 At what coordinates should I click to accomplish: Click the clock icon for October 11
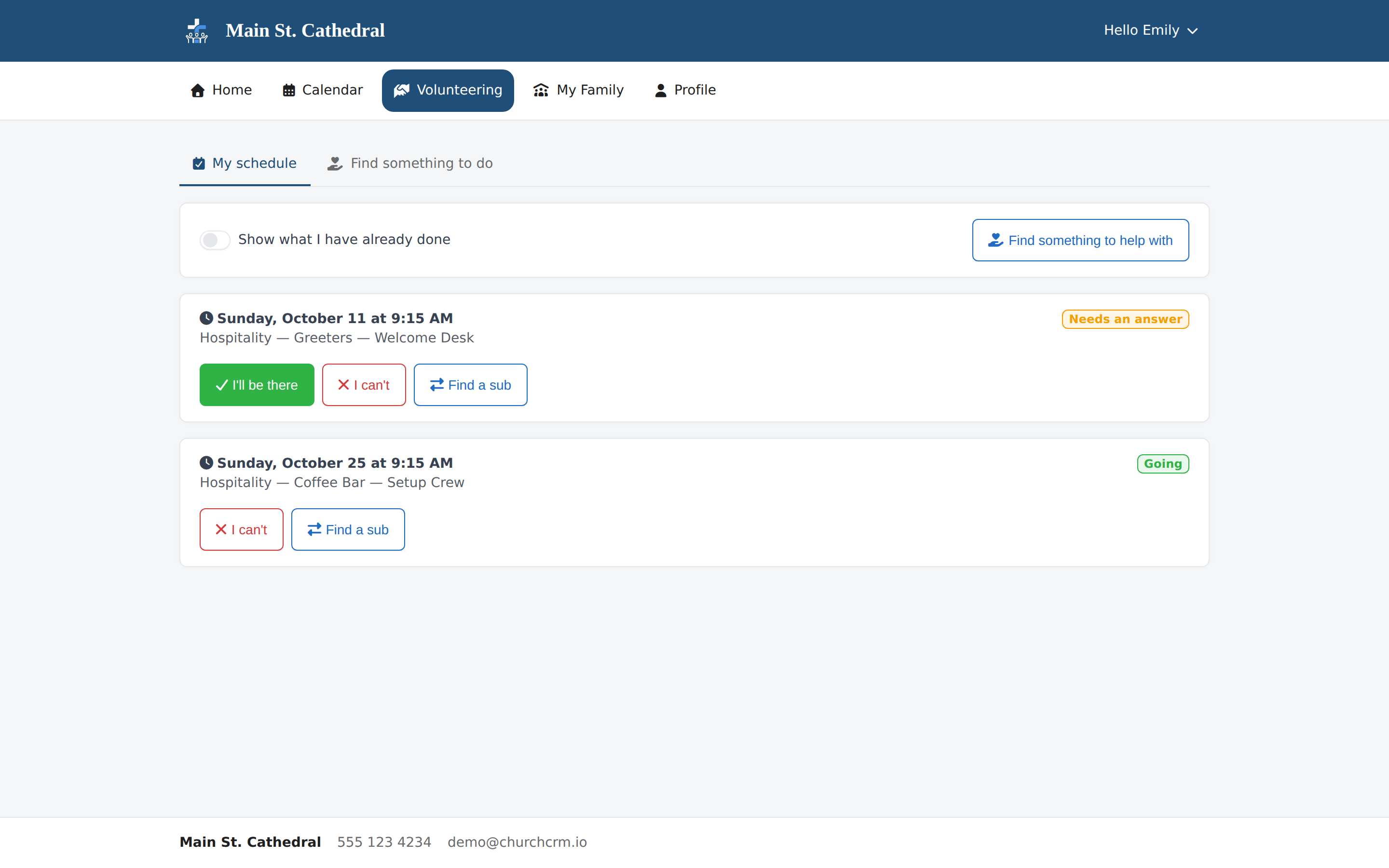[x=206, y=318]
